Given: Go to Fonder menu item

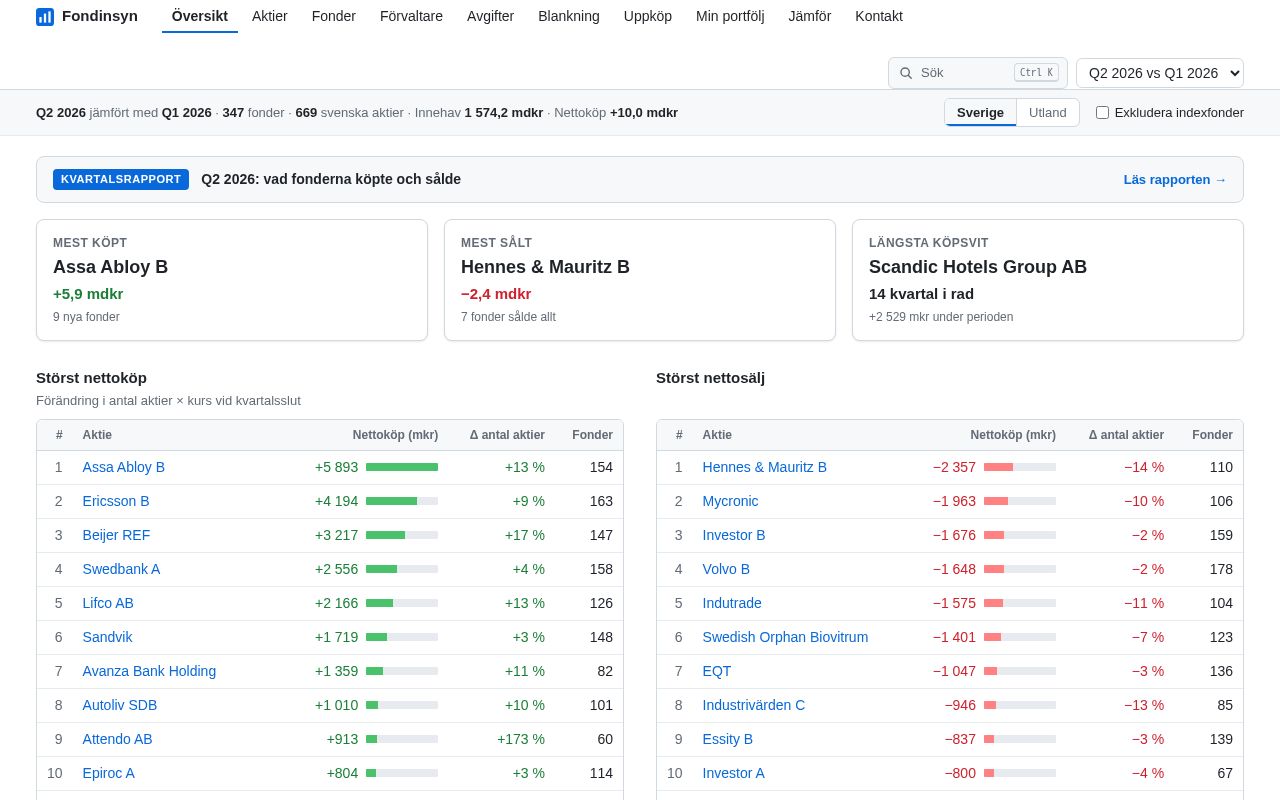Looking at the screenshot, I should click(334, 16).
